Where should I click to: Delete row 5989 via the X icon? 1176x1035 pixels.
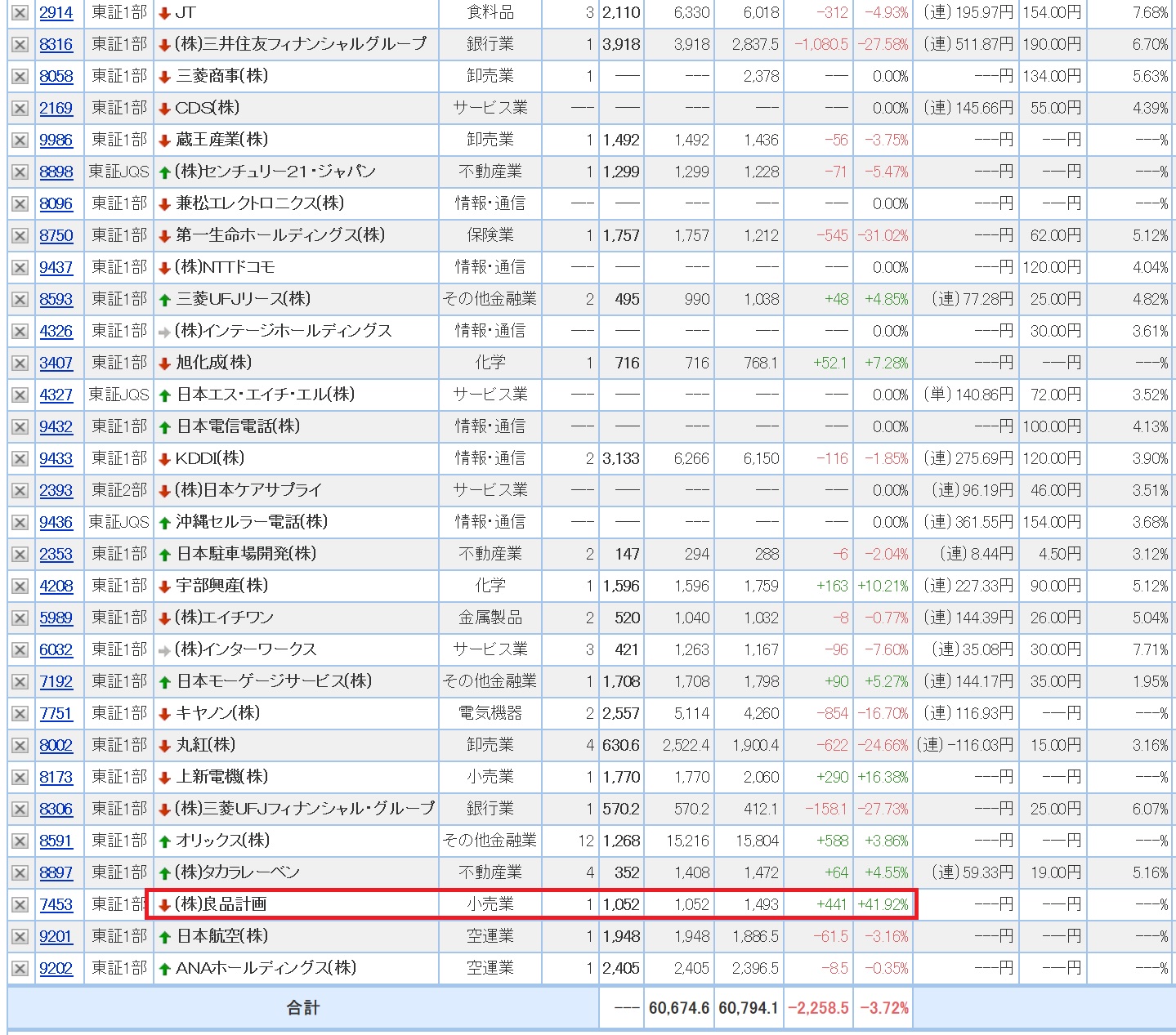click(20, 618)
